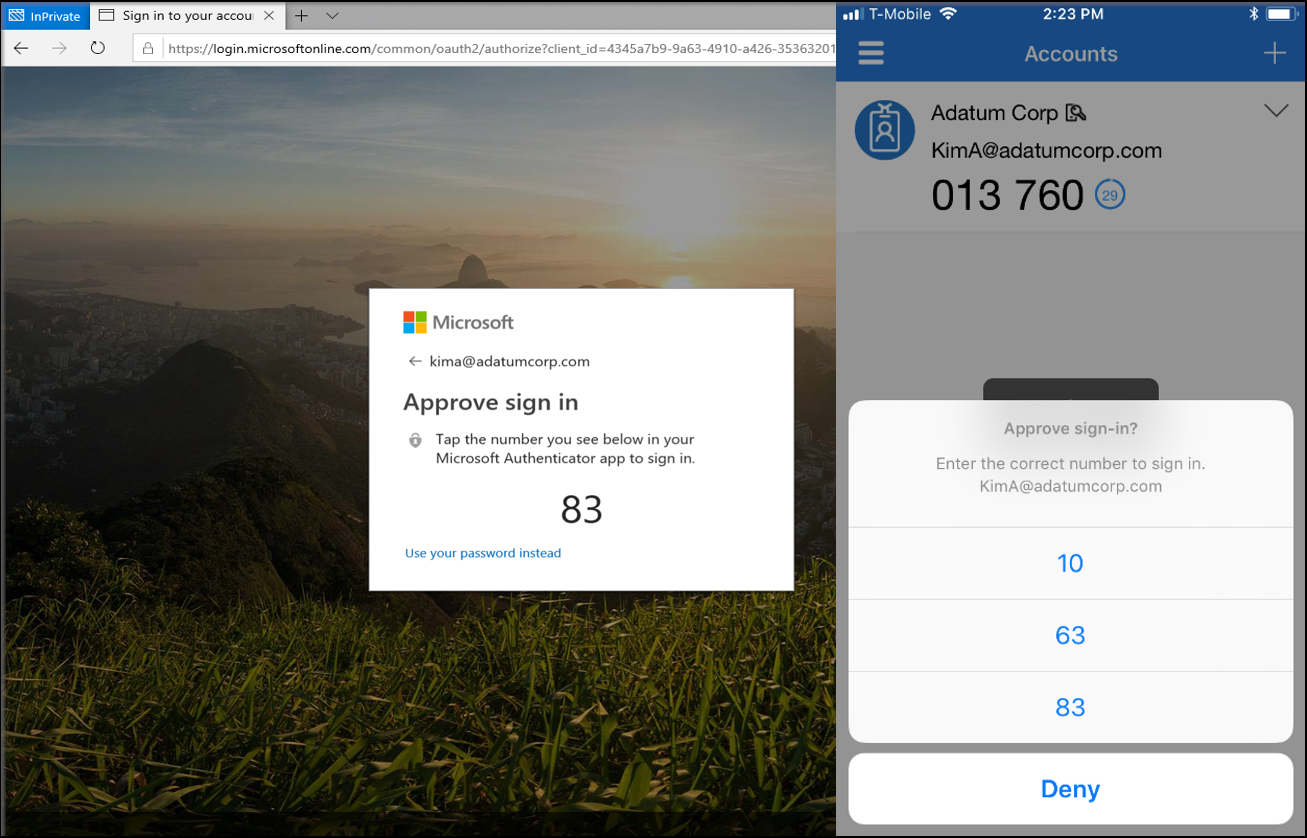Click the Wi-Fi icon in the status bar

click(x=949, y=14)
